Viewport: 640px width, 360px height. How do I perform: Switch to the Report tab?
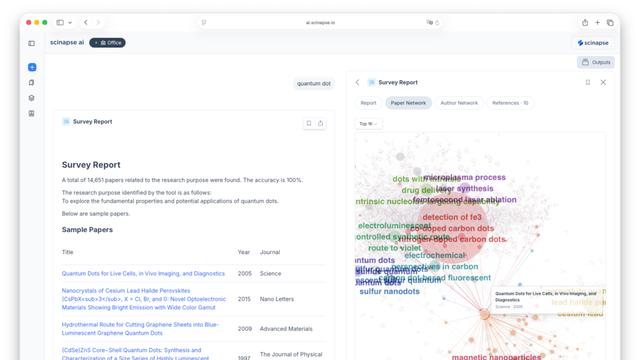point(368,103)
